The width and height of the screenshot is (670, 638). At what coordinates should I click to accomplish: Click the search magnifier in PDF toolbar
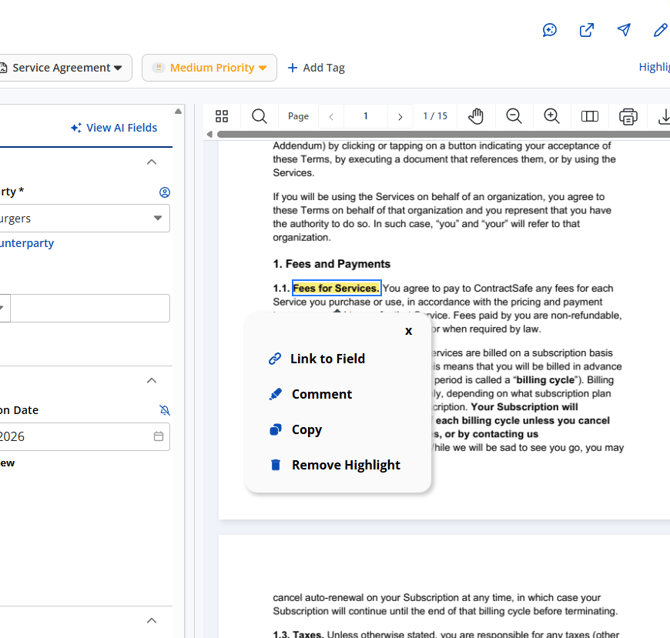coord(259,116)
